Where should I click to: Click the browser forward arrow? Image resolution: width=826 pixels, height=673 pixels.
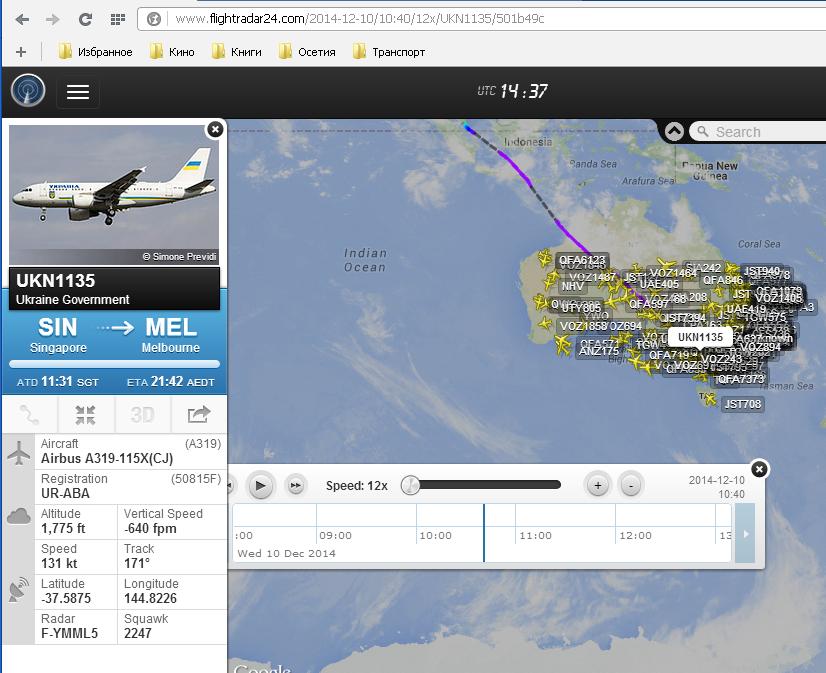click(x=53, y=19)
